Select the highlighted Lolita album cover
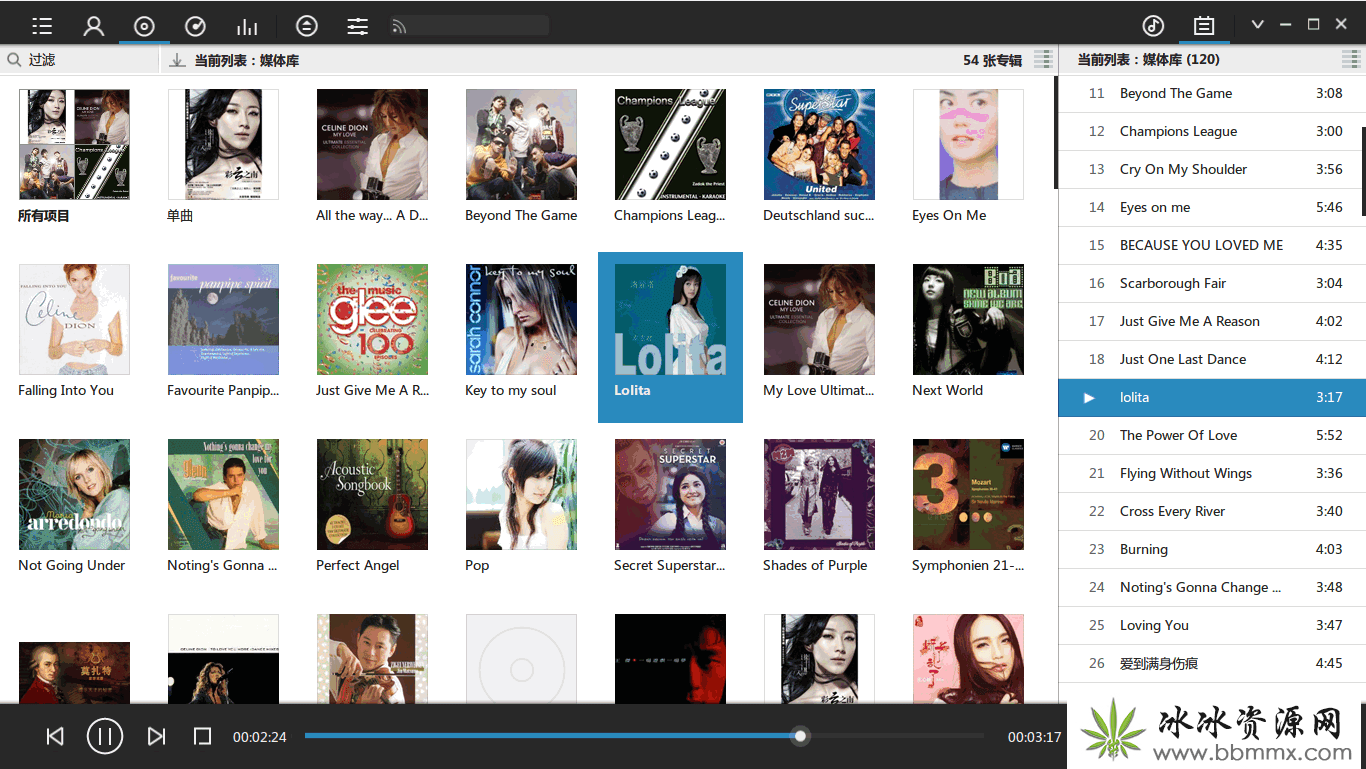1366x769 pixels. tap(670, 320)
